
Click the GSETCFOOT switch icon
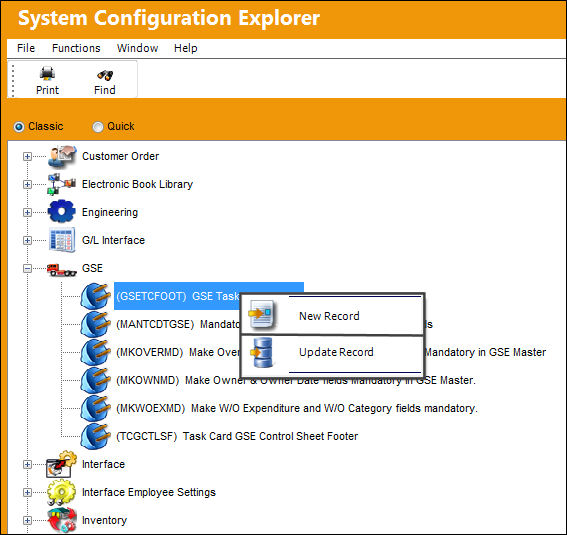tap(95, 296)
